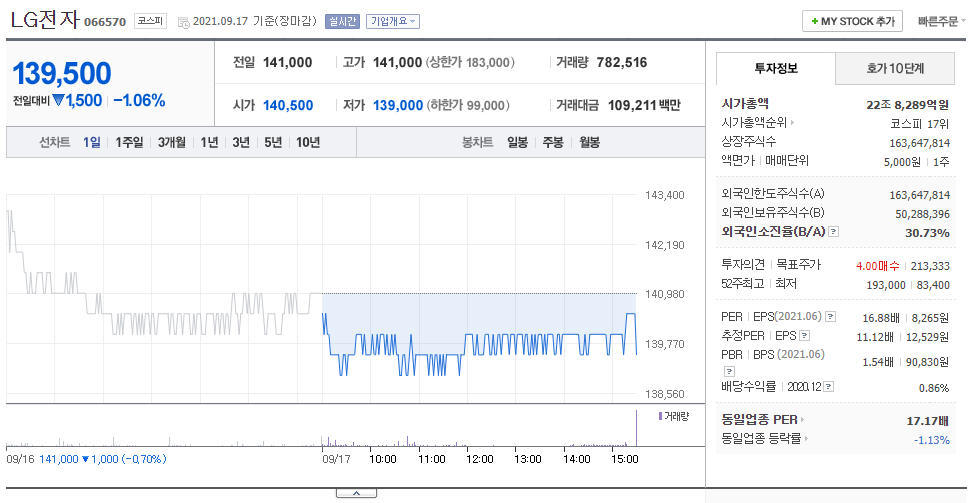The width and height of the screenshot is (975, 503).
Task: Click the MY STOCK 추가 button
Action: pyautogui.click(x=852, y=21)
